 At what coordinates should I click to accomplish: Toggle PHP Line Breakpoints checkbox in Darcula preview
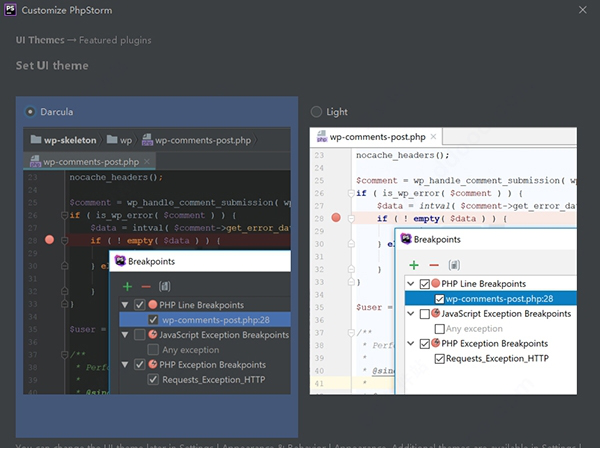click(x=140, y=305)
